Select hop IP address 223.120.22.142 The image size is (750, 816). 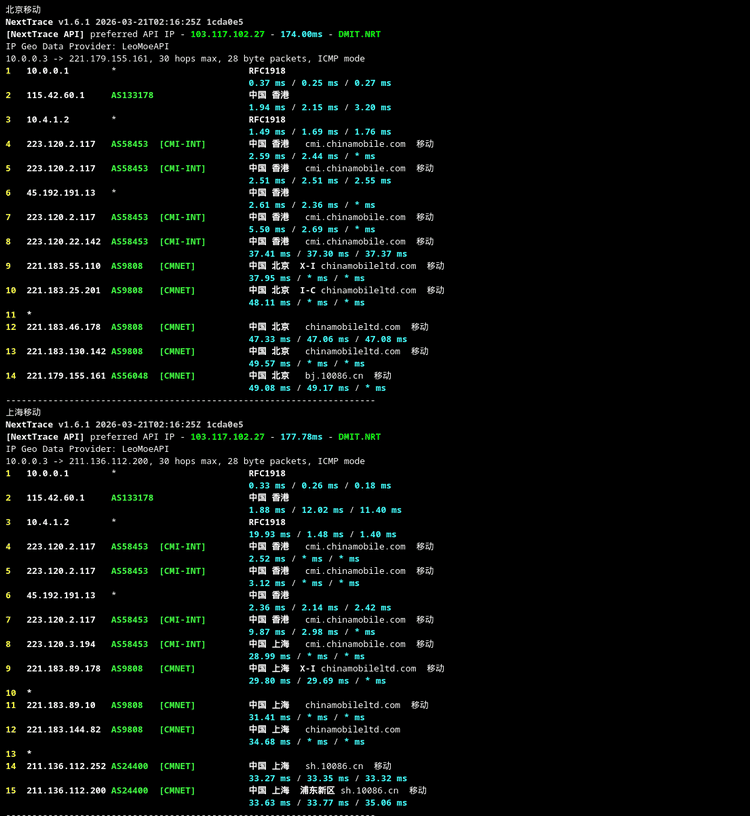coord(63,241)
